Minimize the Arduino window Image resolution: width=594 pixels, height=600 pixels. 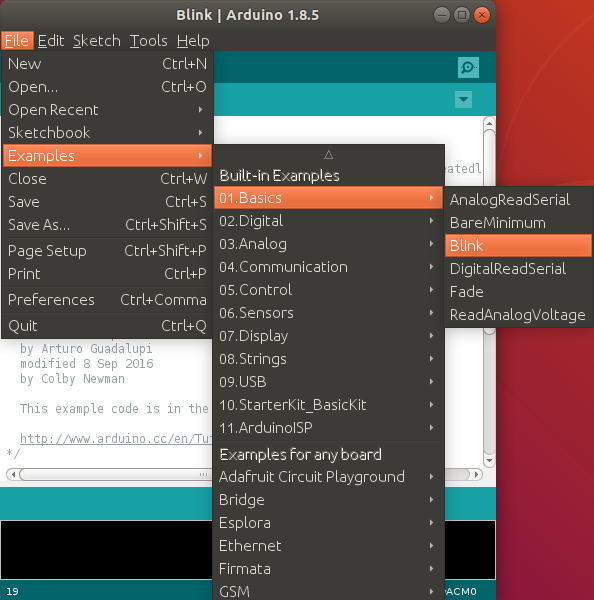point(442,15)
